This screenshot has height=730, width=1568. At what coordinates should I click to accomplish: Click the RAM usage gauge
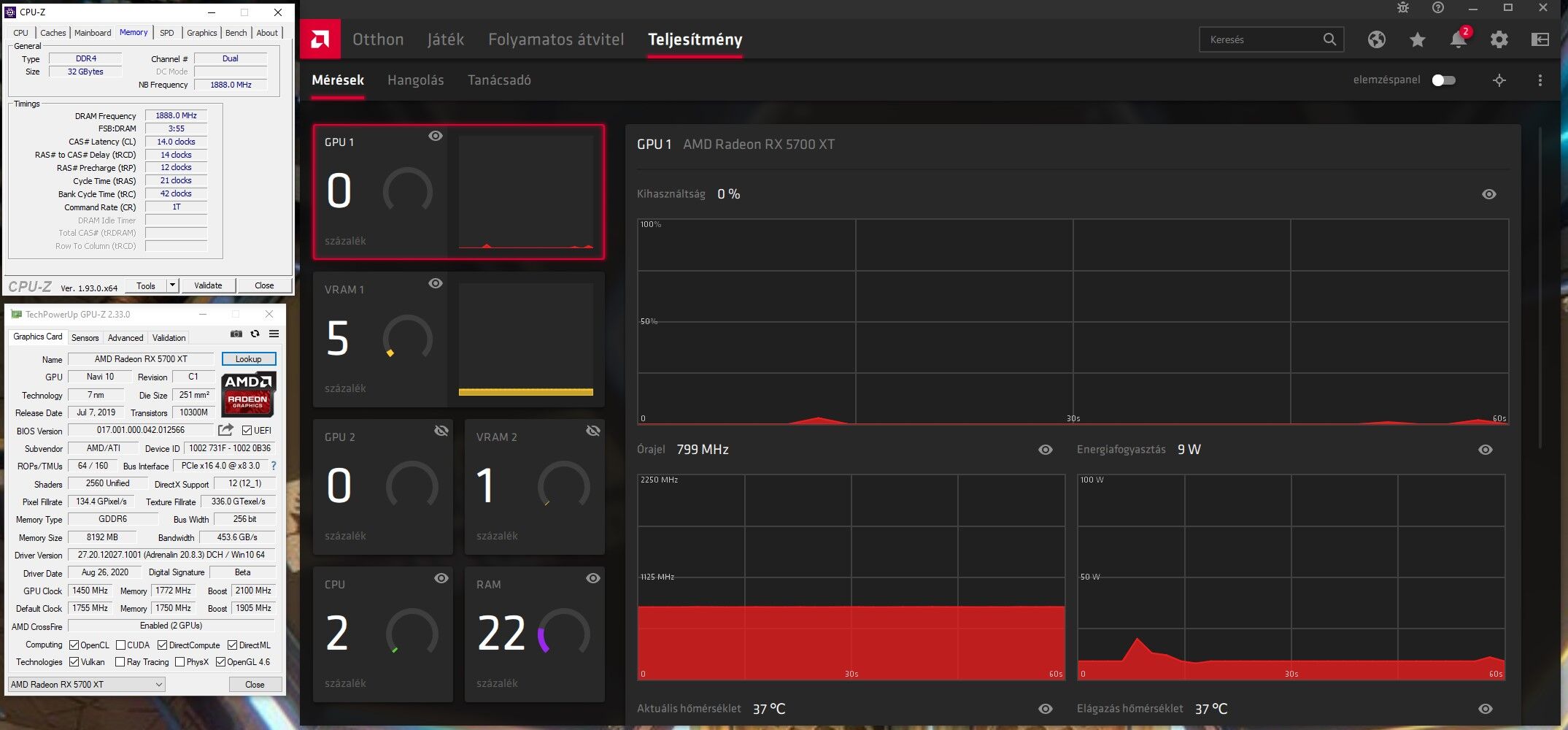[x=563, y=632]
